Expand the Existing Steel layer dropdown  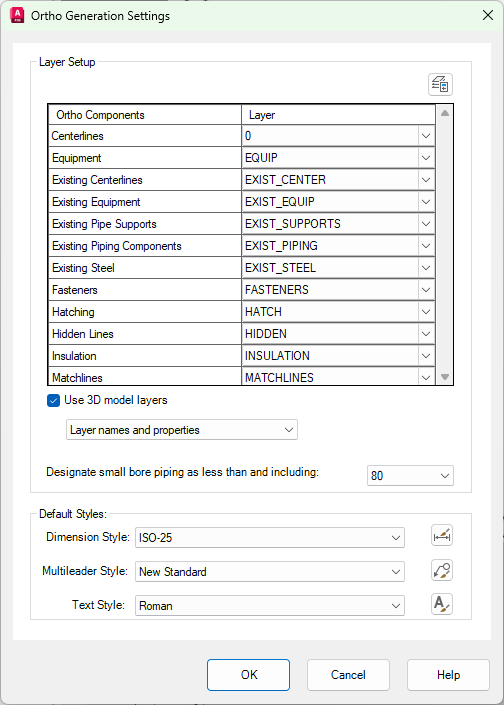[426, 268]
